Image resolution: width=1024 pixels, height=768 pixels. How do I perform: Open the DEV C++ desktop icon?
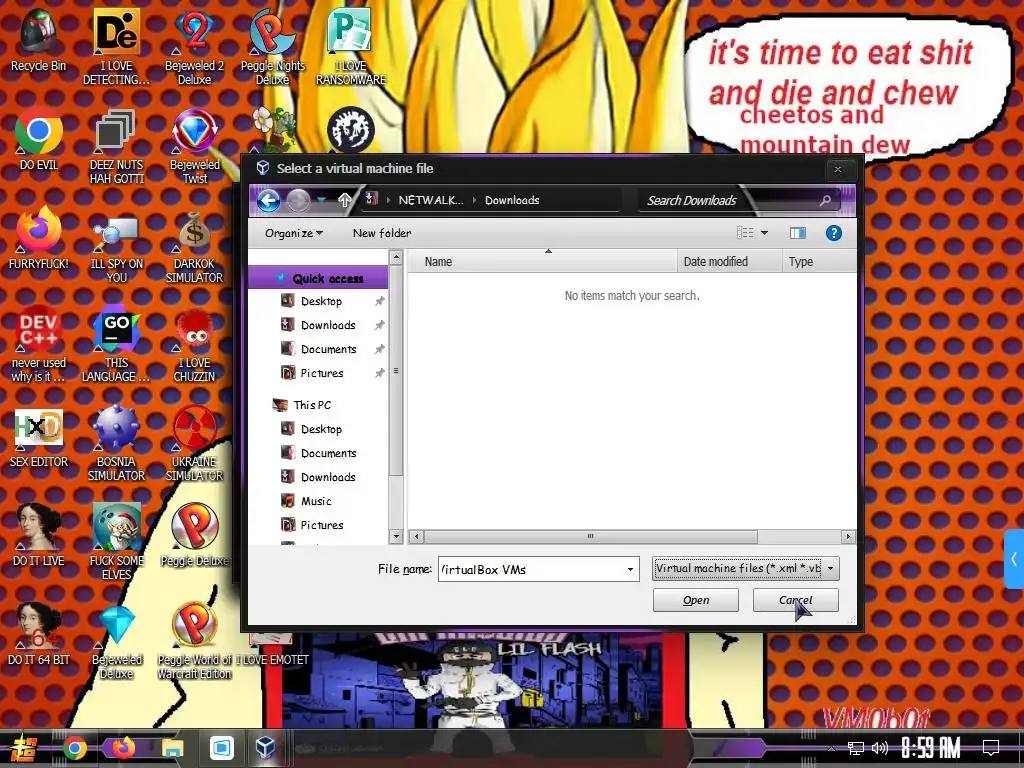click(x=39, y=344)
